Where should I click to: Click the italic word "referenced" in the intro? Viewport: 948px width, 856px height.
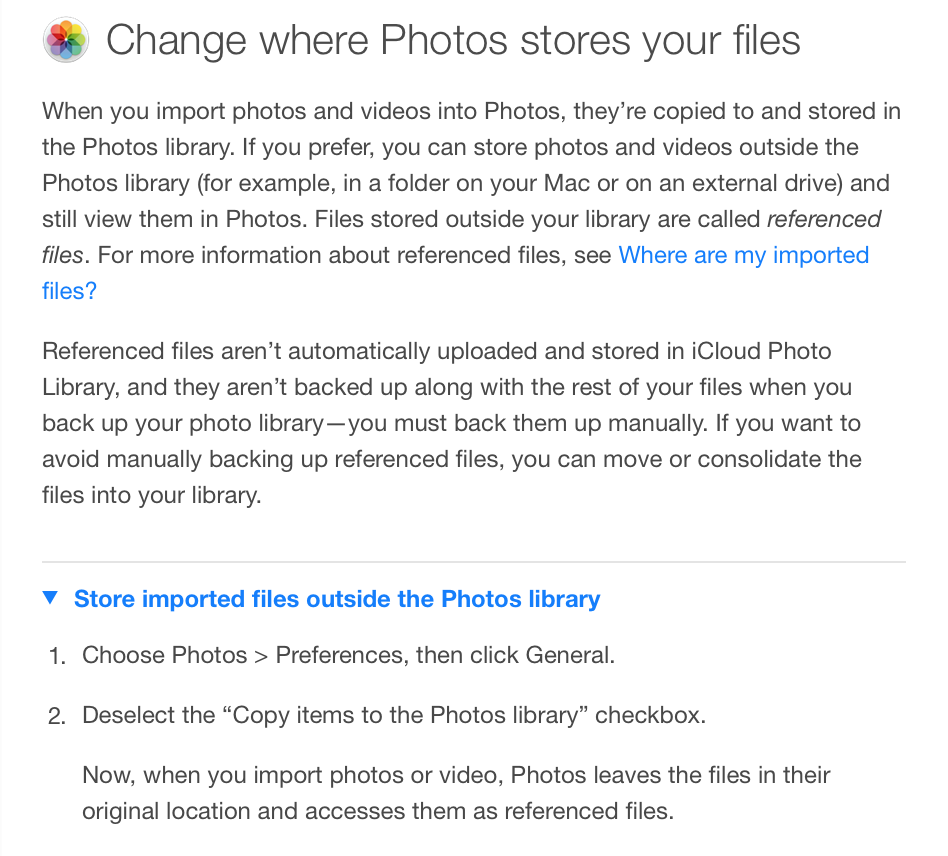point(823,219)
